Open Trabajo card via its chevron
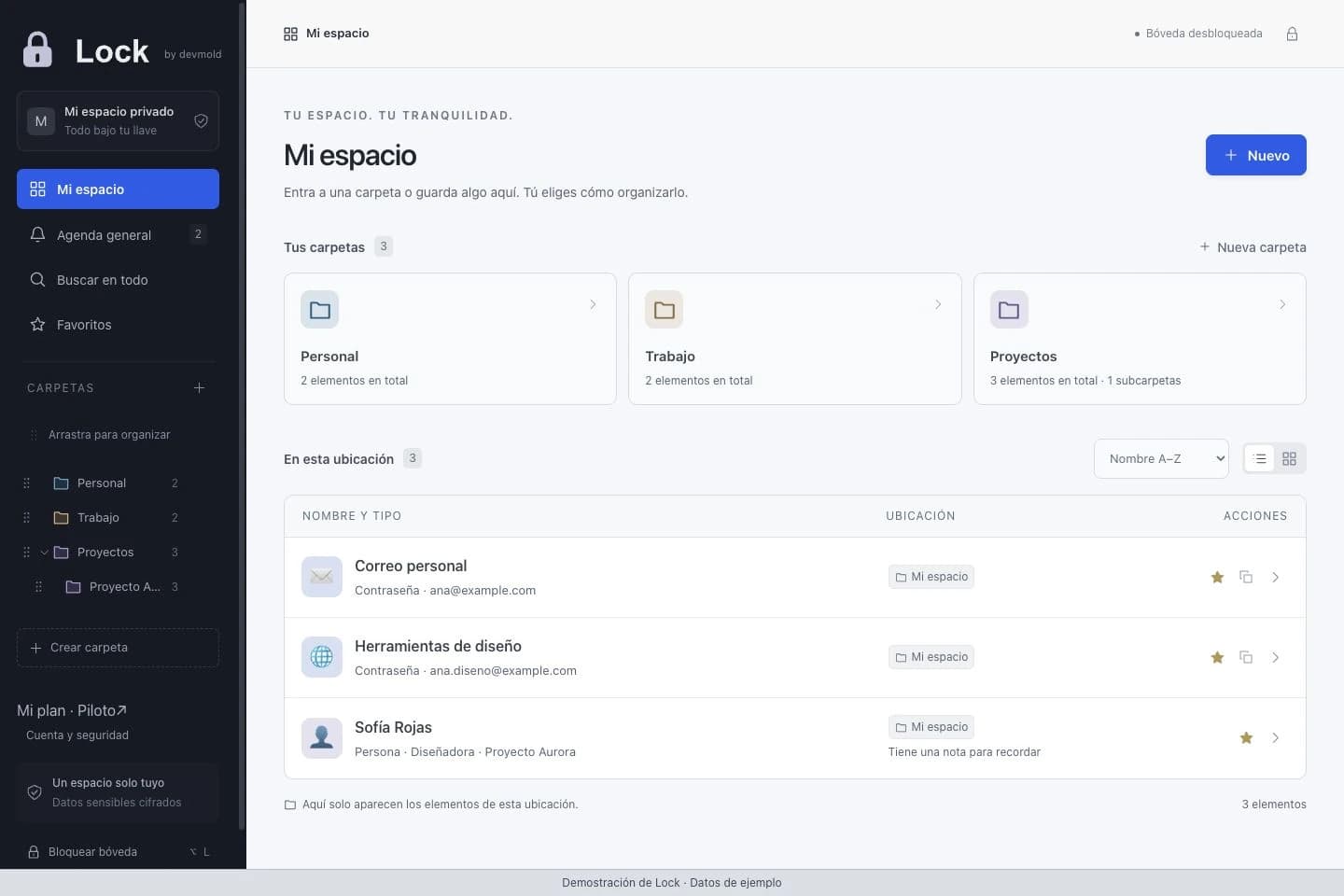This screenshot has height=896, width=1344. pos(938,304)
